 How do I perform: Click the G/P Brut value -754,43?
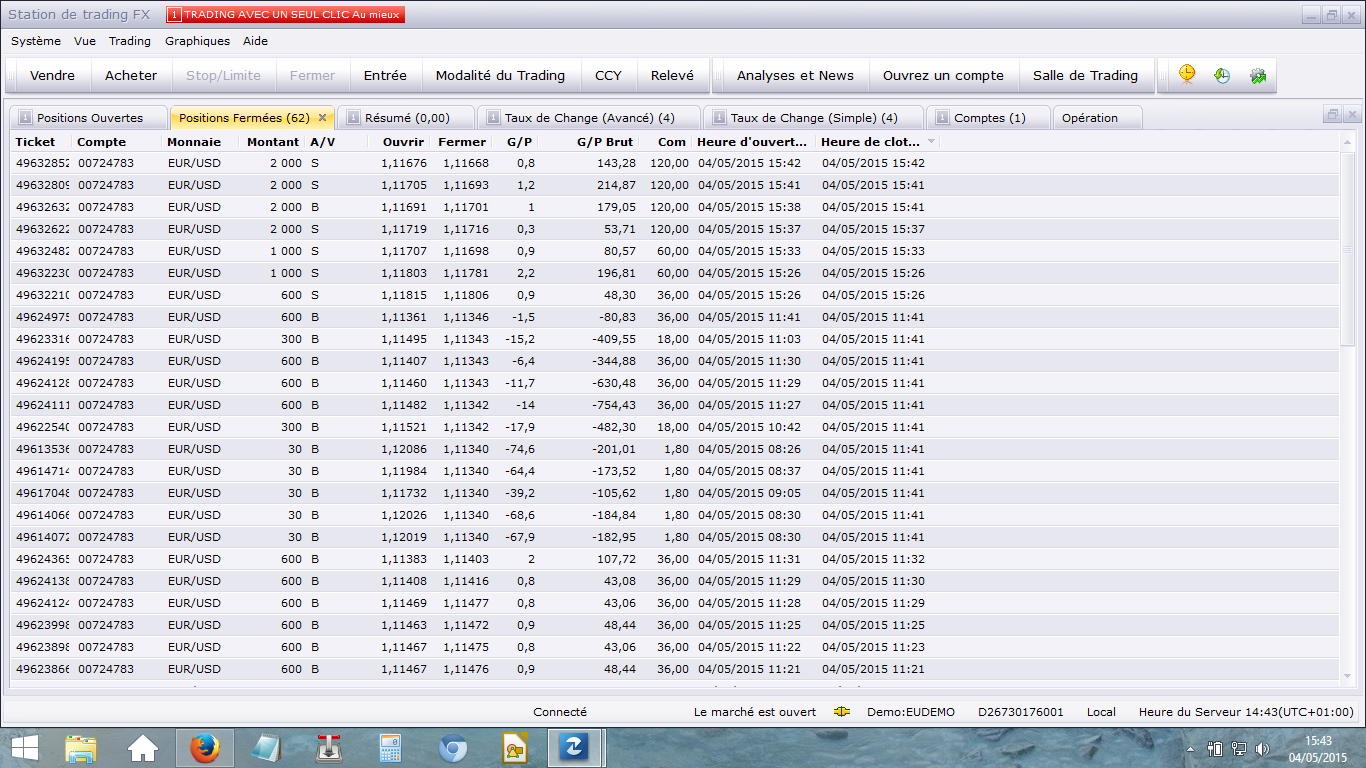(610, 405)
